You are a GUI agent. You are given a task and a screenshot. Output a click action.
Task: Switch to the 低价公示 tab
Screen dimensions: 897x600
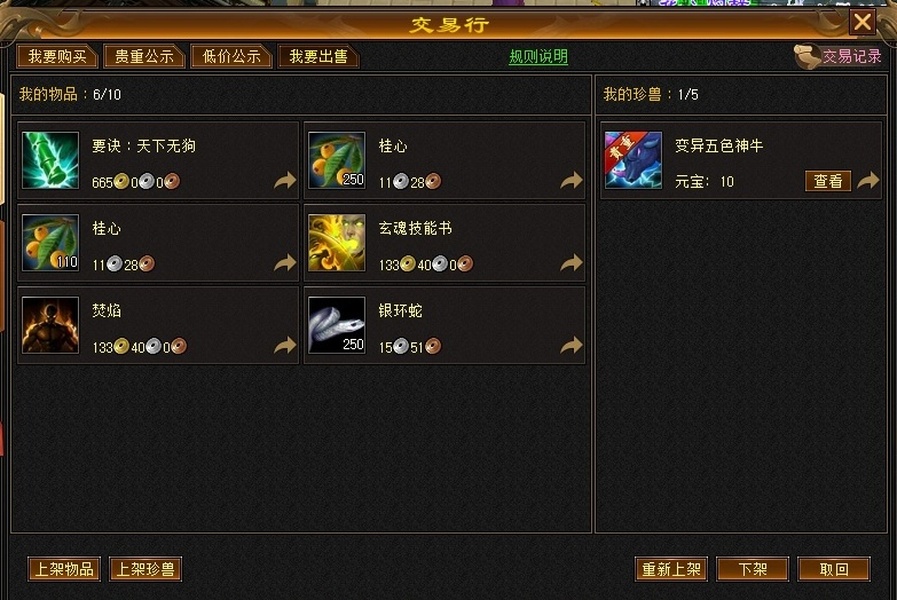[x=231, y=57]
